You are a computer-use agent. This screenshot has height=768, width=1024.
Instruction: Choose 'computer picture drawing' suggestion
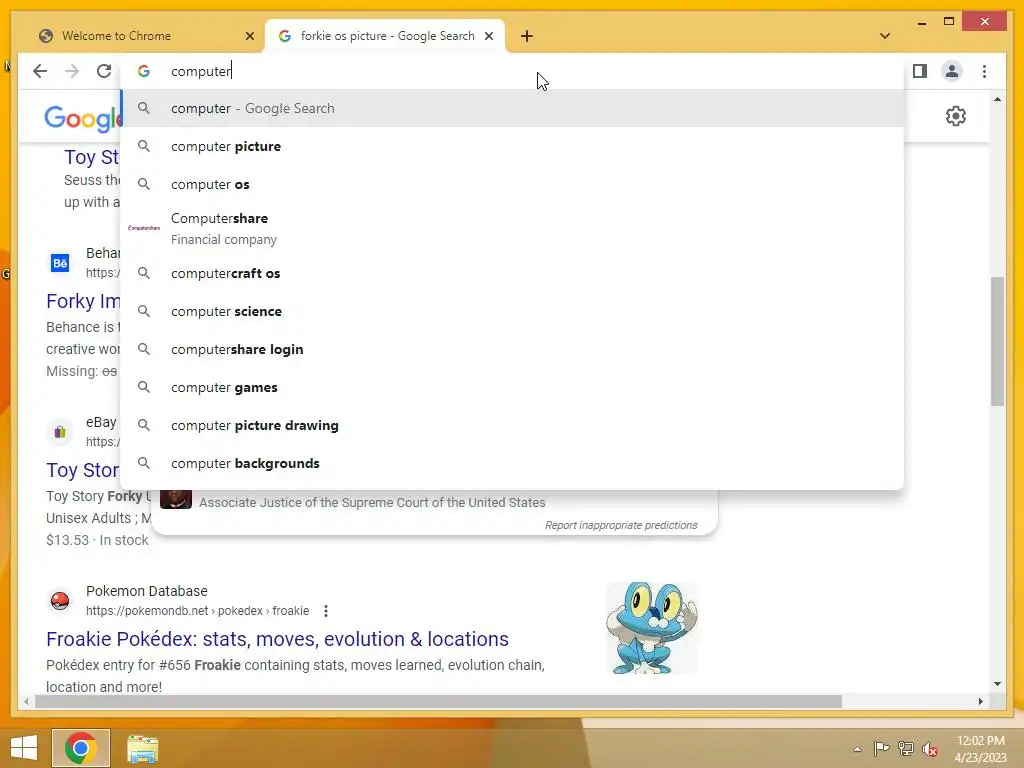click(x=513, y=425)
